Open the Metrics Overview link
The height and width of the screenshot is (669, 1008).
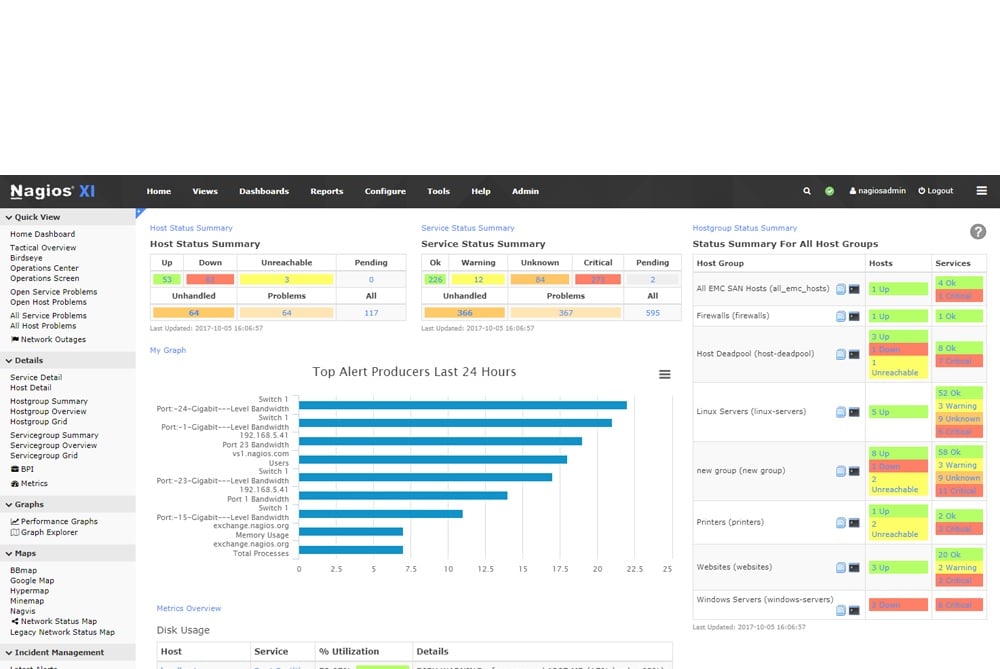point(188,608)
